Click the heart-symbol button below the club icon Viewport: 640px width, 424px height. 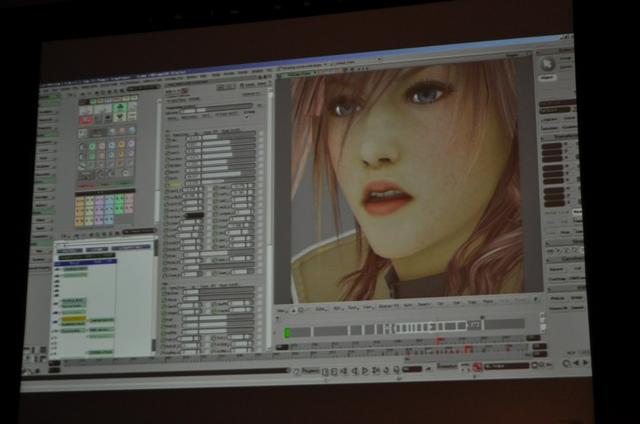(x=120, y=118)
